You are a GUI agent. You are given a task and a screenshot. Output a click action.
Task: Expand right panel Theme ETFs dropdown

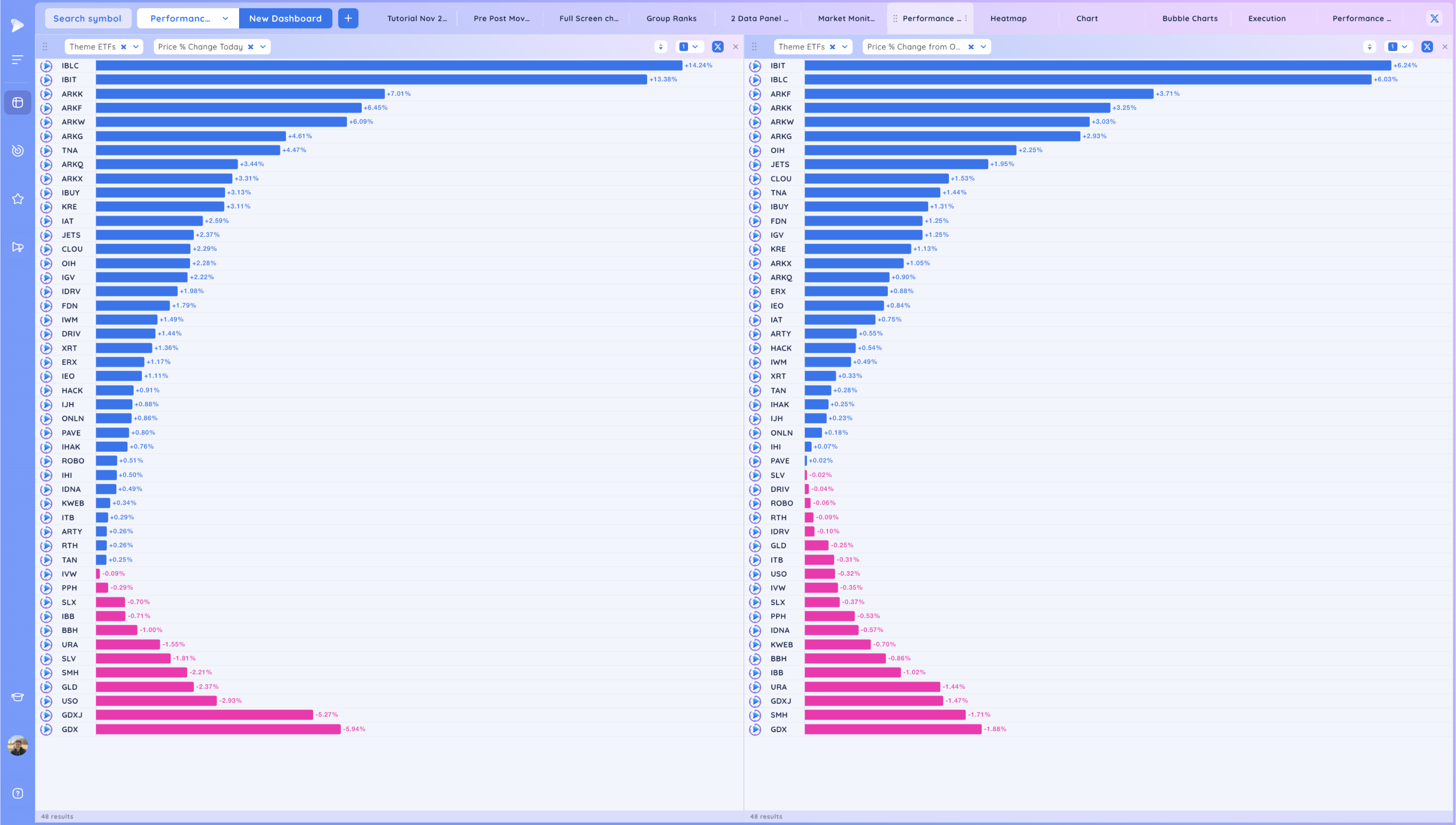844,47
